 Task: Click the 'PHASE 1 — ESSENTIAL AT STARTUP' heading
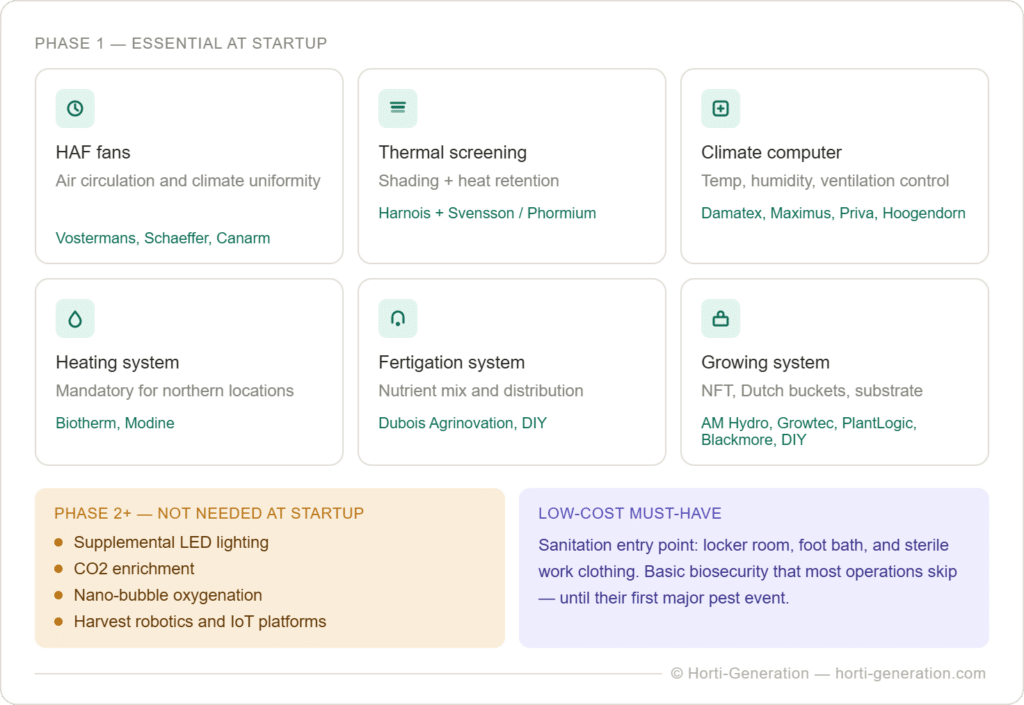[181, 44]
